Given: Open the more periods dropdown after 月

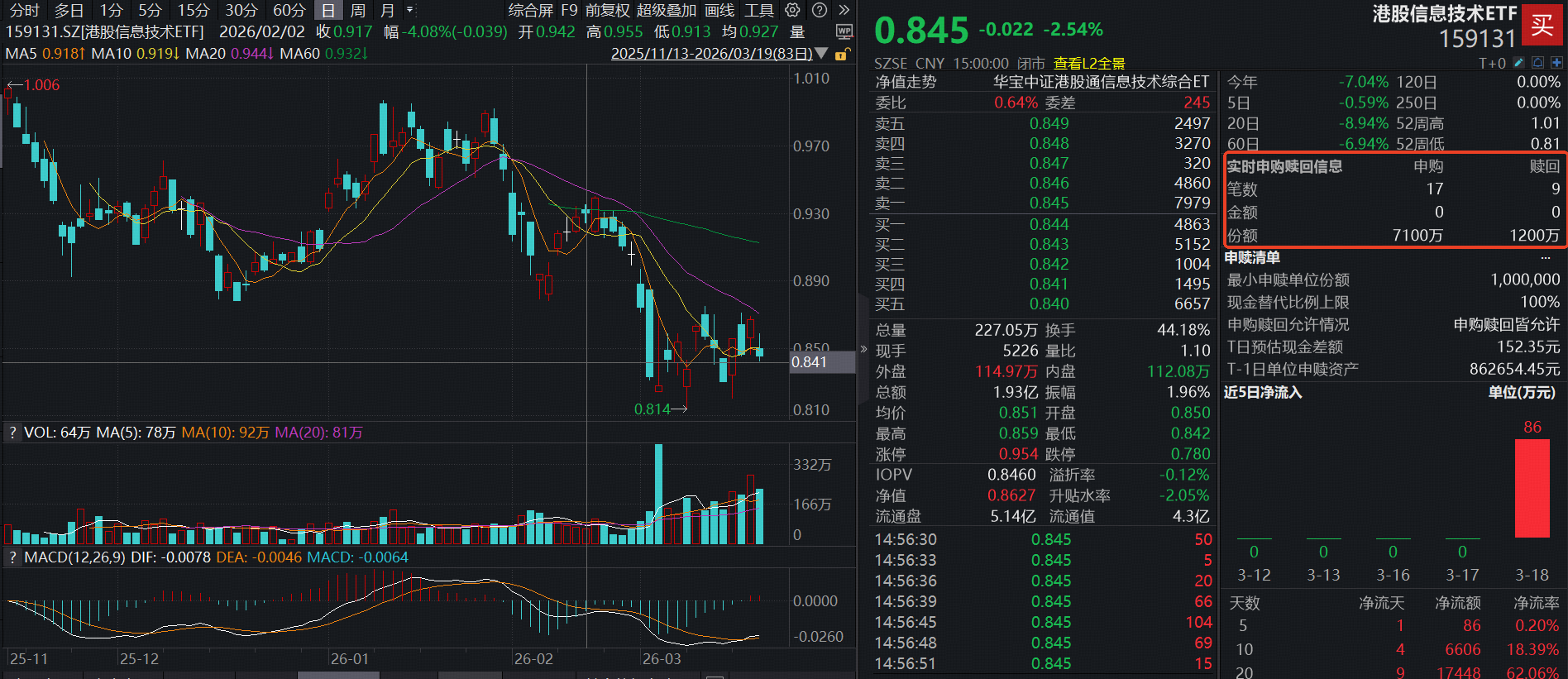Looking at the screenshot, I should pyautogui.click(x=409, y=10).
